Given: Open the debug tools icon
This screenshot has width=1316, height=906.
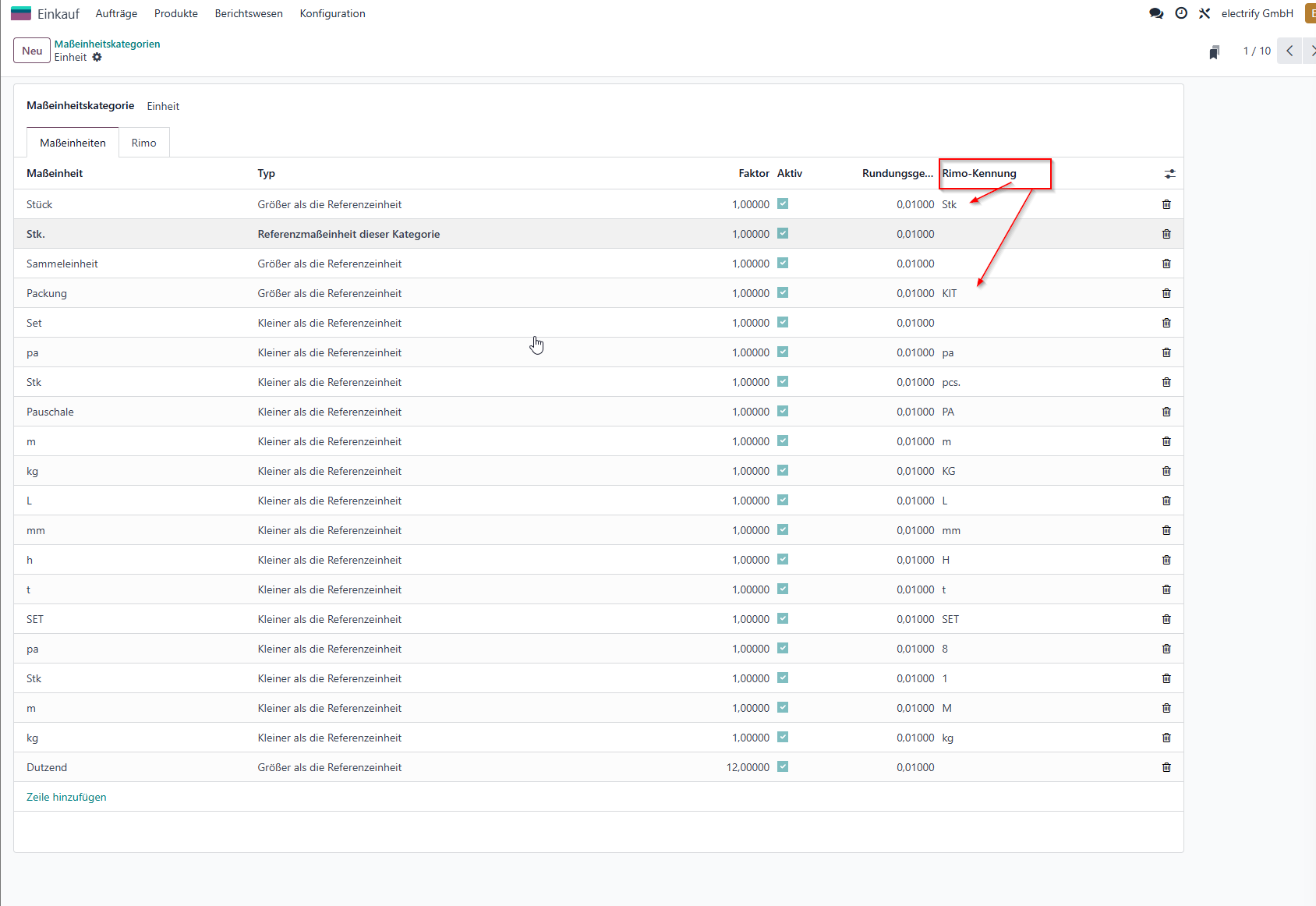Looking at the screenshot, I should [1205, 13].
